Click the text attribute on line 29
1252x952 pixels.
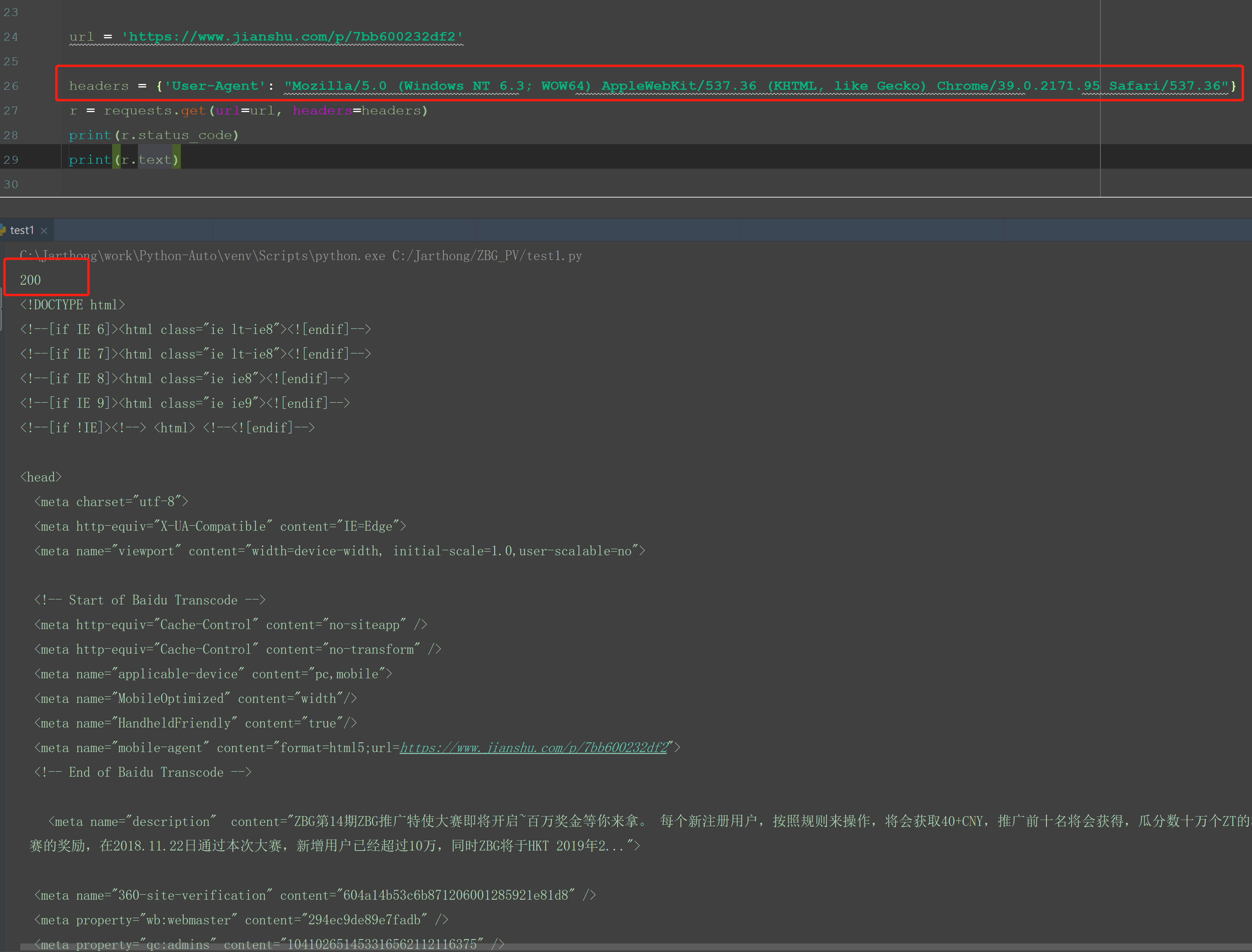(x=154, y=160)
